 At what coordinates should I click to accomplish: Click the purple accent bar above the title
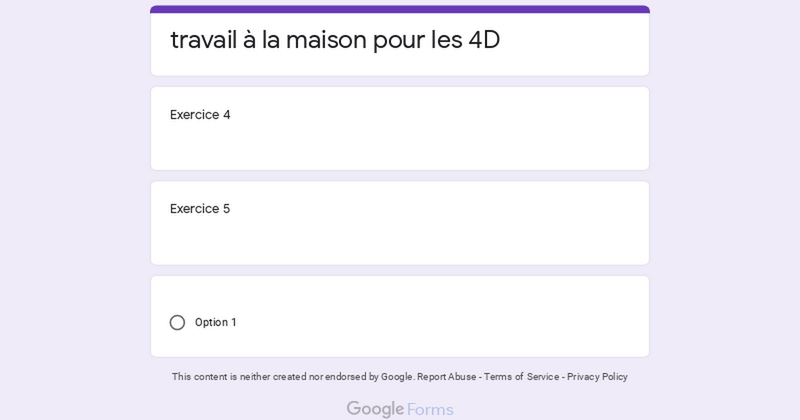tap(400, 9)
